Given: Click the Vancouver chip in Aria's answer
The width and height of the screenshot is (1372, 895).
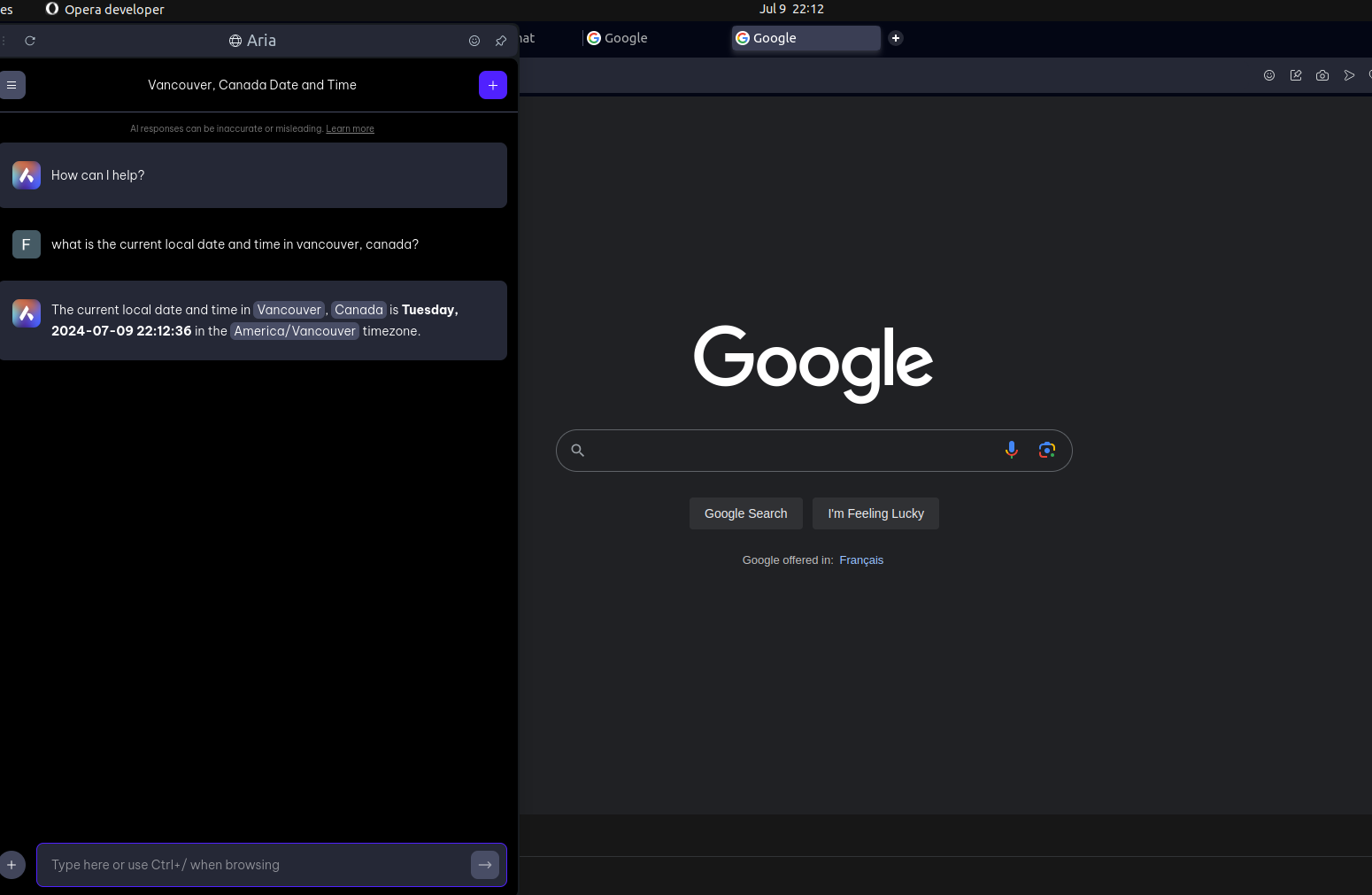Looking at the screenshot, I should tap(289, 310).
